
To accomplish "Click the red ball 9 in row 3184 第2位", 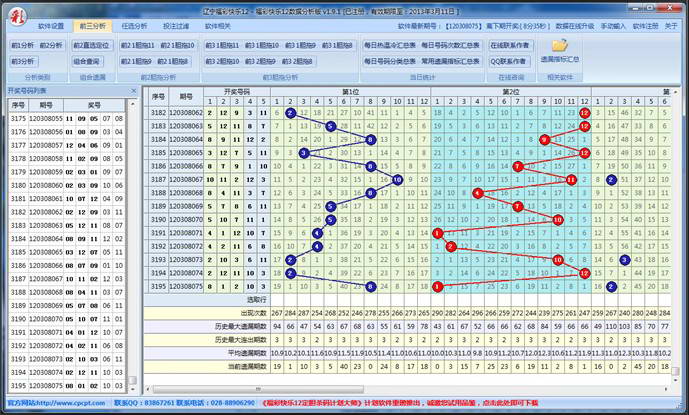I will 544,140.
